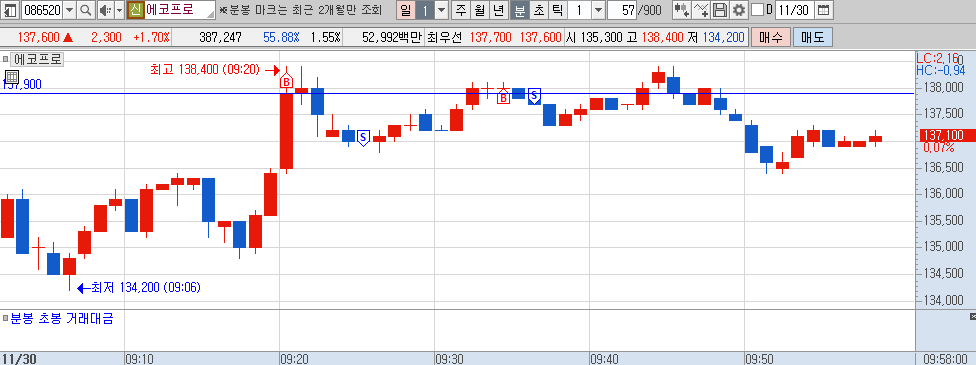Click the 최저 134,200 (09:06) annotation
The height and width of the screenshot is (365, 976).
click(146, 287)
